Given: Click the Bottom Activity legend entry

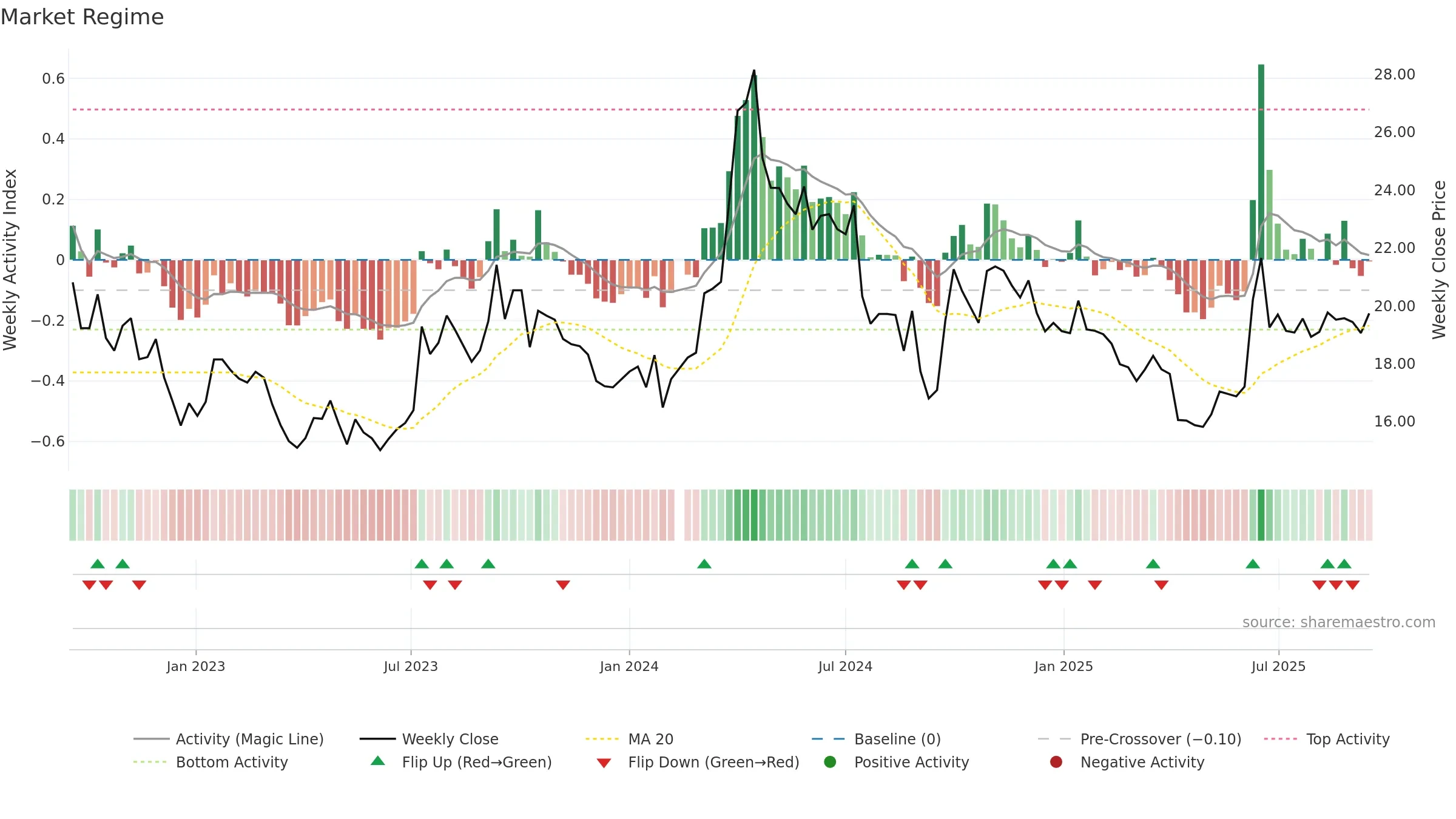Looking at the screenshot, I should pyautogui.click(x=211, y=762).
